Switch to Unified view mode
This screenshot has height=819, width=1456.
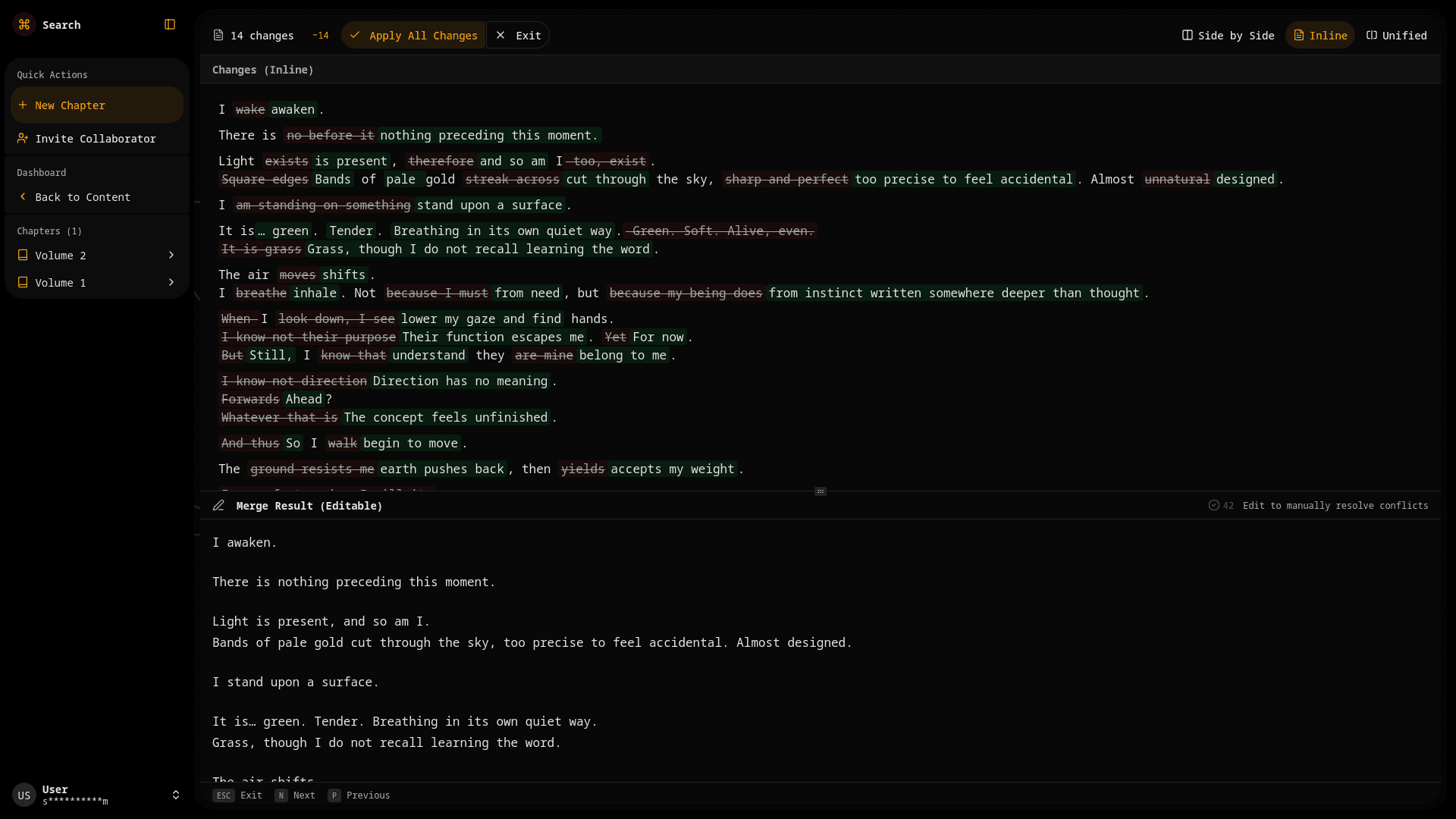(x=1396, y=35)
